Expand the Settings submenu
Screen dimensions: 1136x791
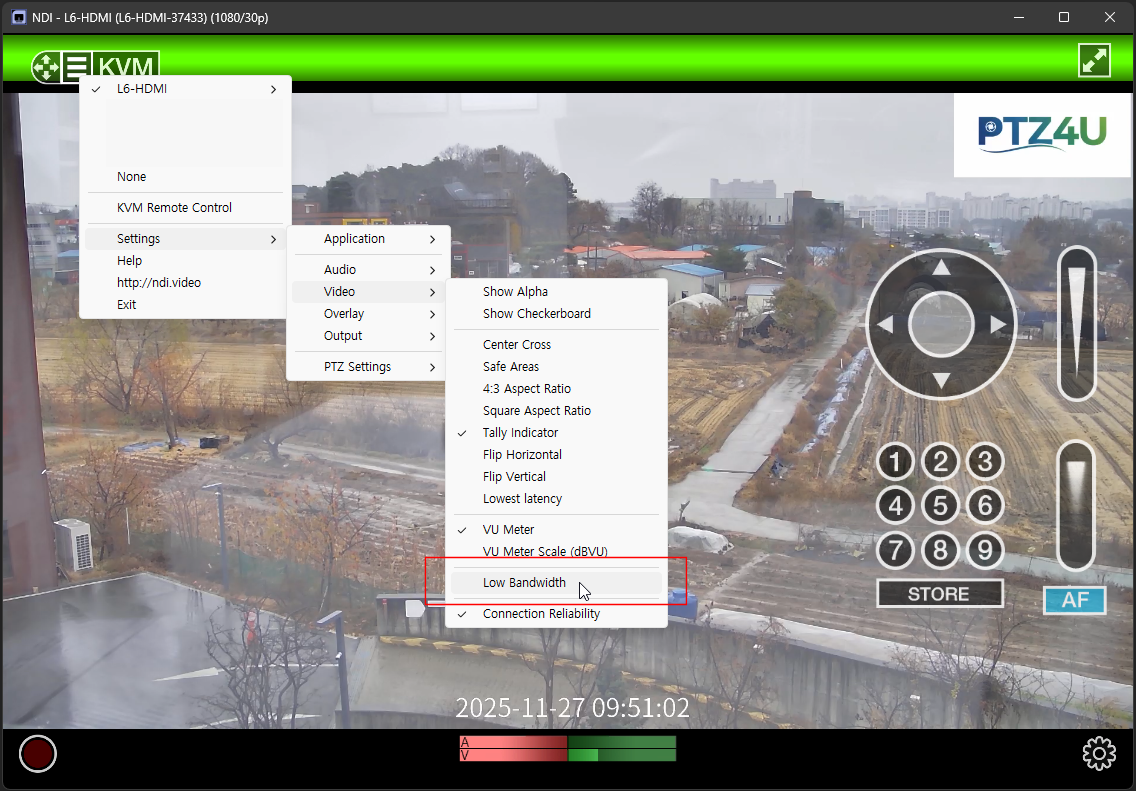tap(185, 238)
